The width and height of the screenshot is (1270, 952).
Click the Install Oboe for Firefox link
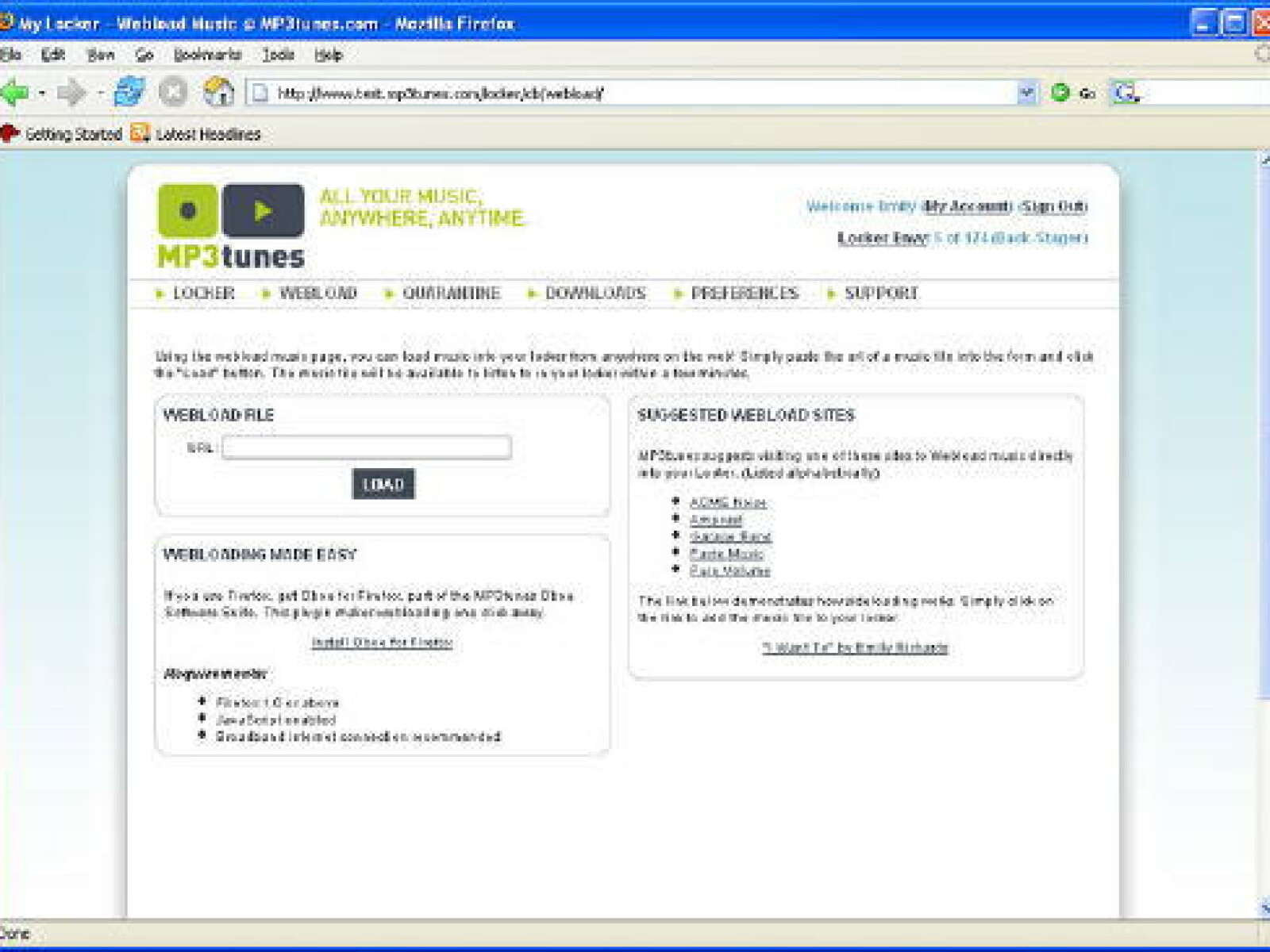382,643
